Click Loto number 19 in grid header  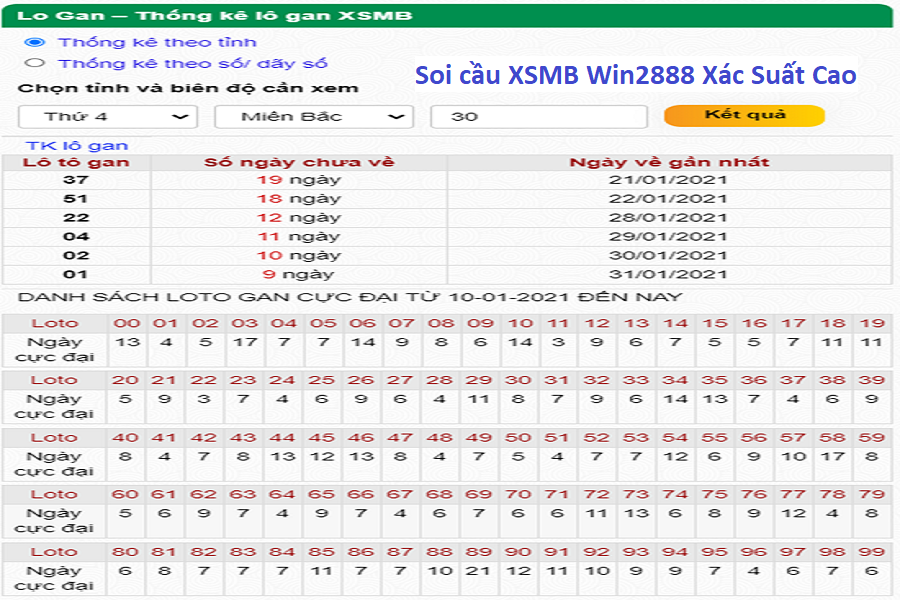point(872,323)
